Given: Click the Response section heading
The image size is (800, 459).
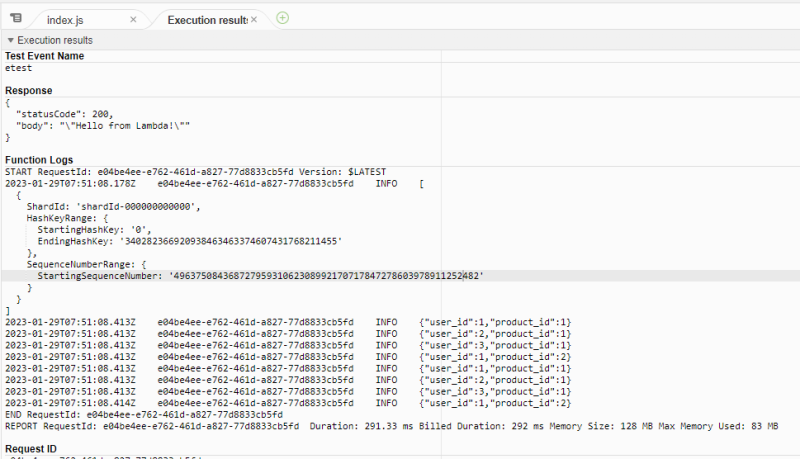Looking at the screenshot, I should 29,91.
